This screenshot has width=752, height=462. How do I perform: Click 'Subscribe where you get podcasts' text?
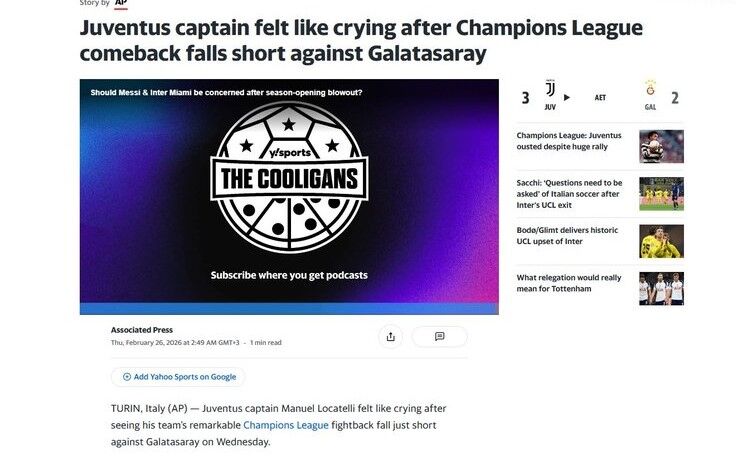coord(289,275)
